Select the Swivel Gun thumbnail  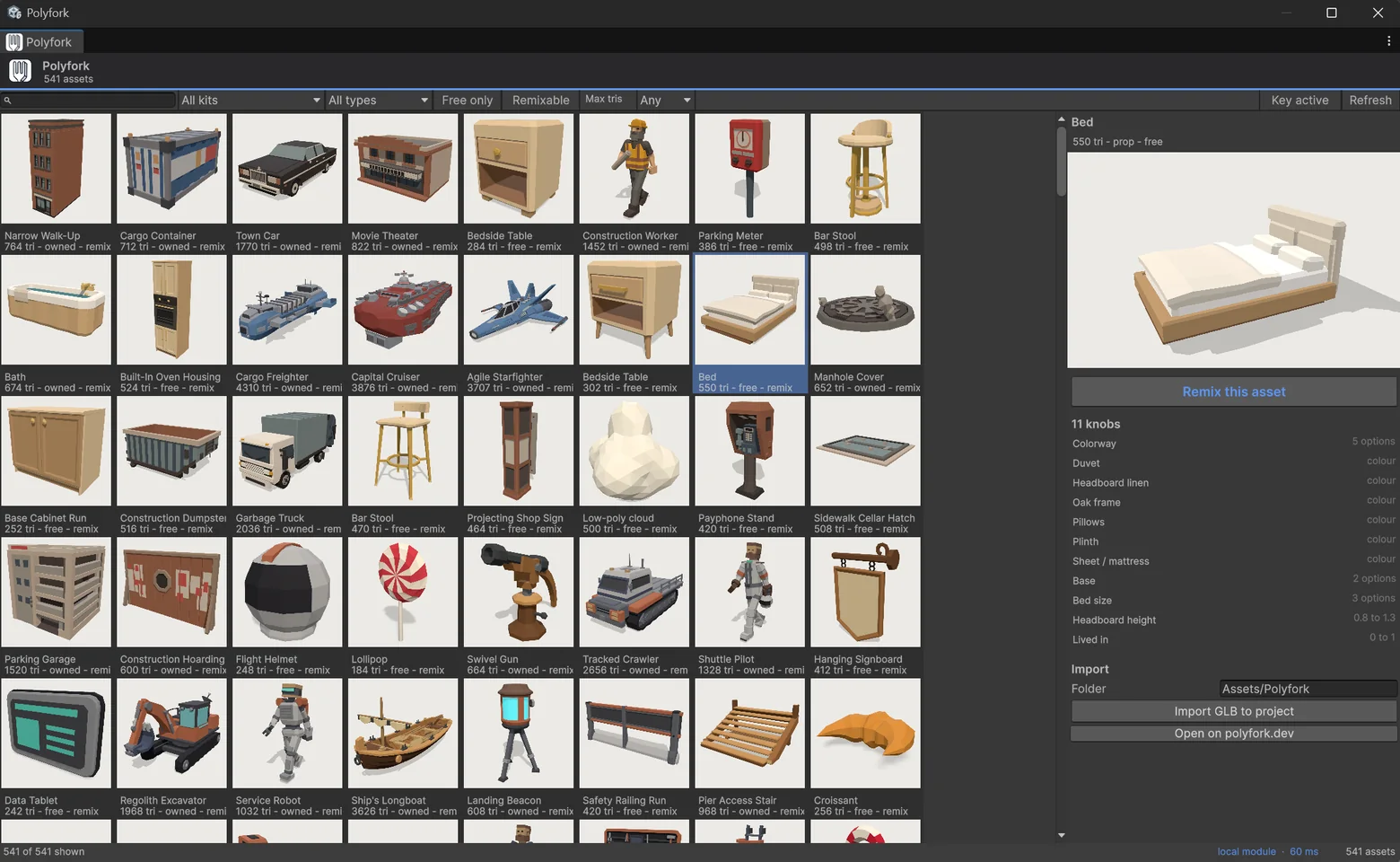tap(519, 592)
